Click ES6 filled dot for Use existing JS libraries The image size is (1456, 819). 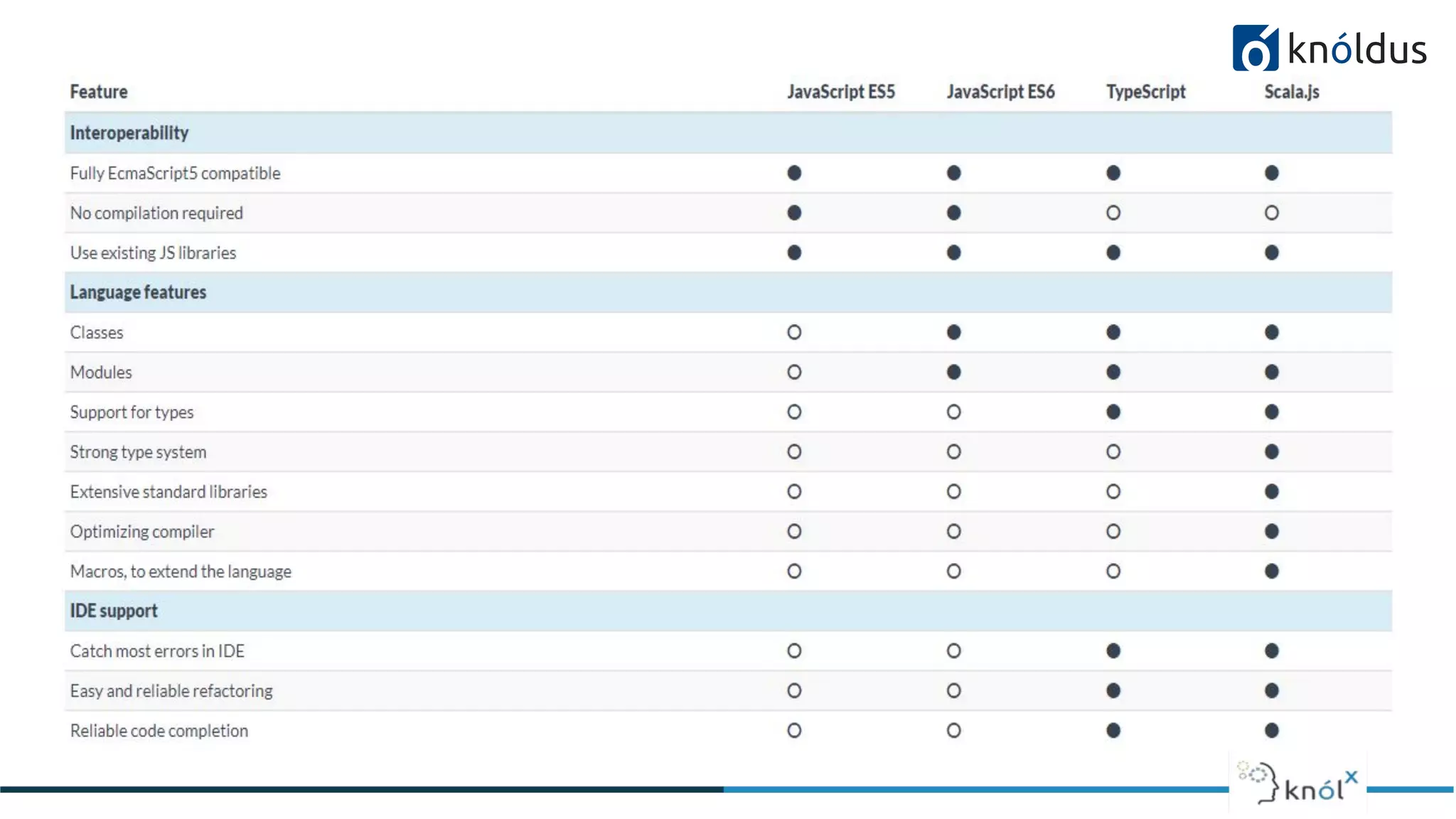pyautogui.click(x=954, y=253)
